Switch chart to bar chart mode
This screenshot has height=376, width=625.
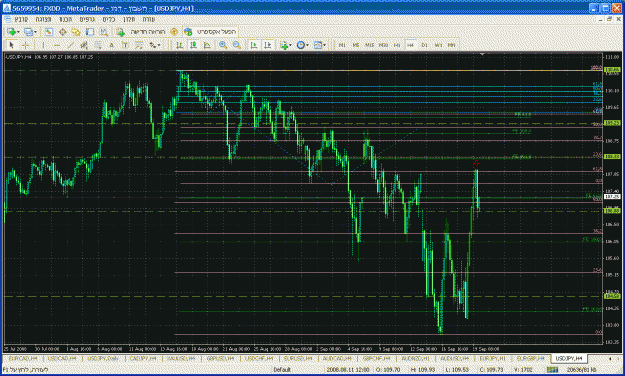(179, 45)
